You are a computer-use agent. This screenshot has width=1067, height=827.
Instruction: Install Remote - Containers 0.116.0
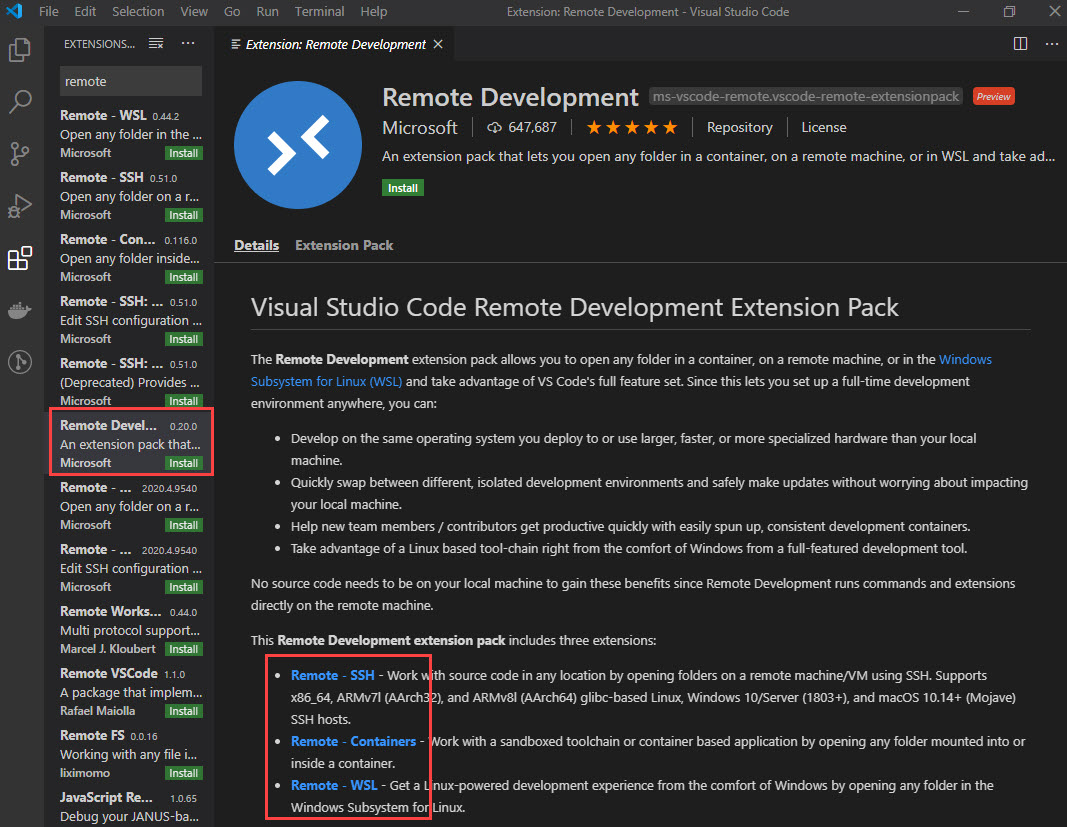pyautogui.click(x=184, y=277)
